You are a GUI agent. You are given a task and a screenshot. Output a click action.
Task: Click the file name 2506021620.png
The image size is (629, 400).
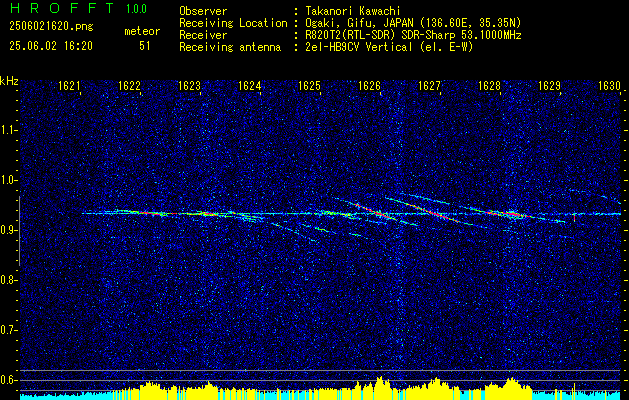[51, 27]
